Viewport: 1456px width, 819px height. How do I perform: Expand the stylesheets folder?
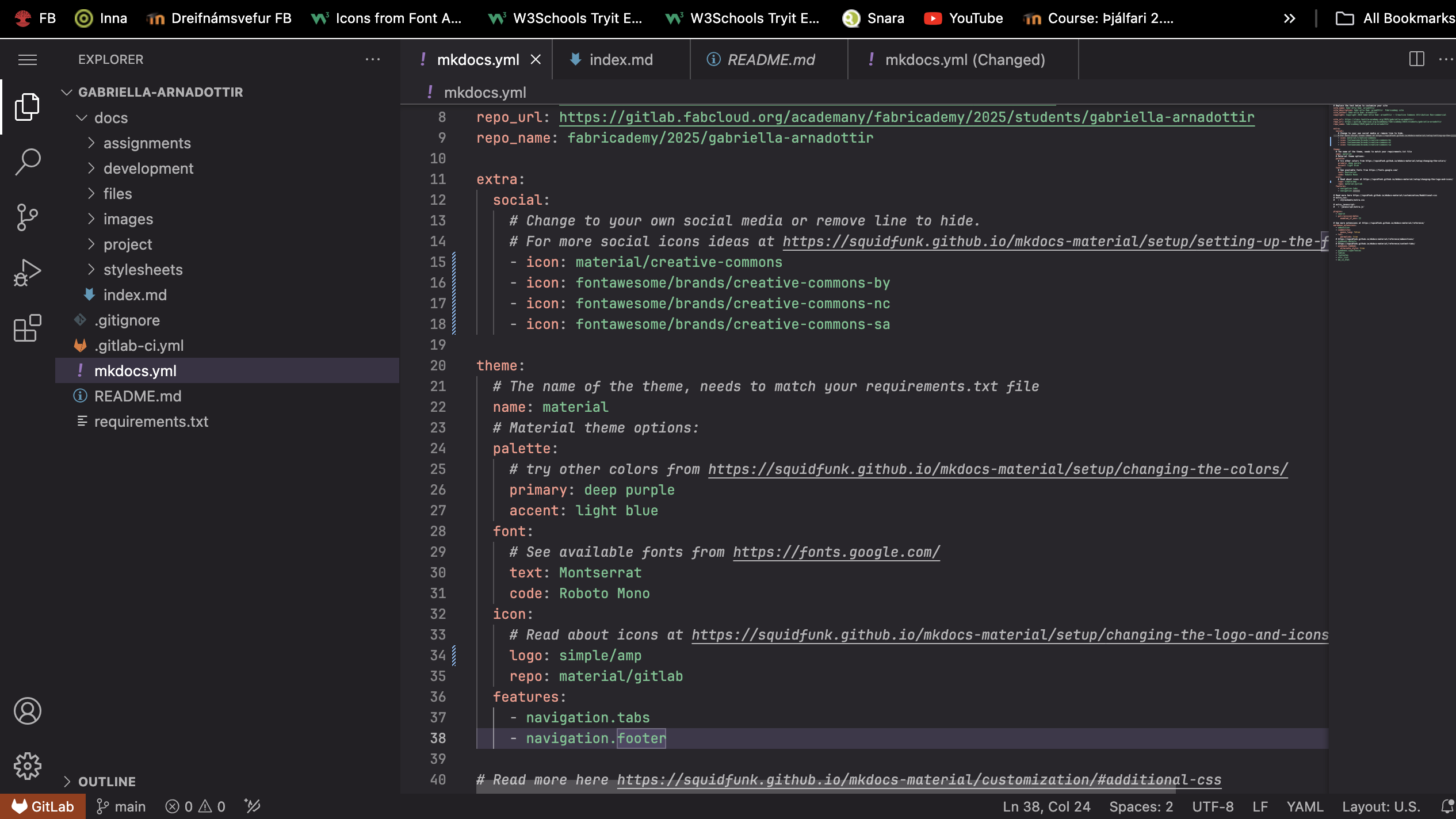coord(143,269)
